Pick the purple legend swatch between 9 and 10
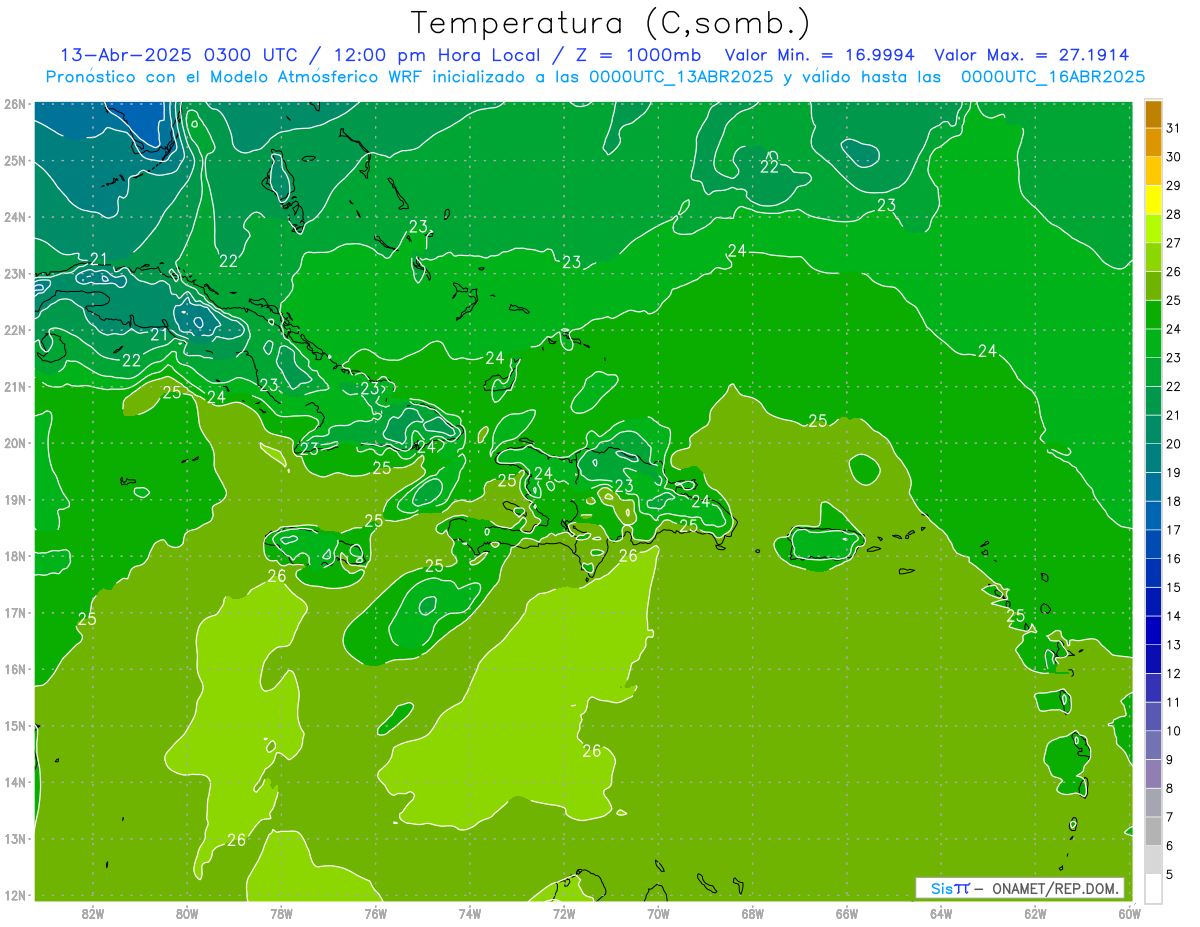Screen dimensions: 1200x927 pyautogui.click(x=1153, y=745)
